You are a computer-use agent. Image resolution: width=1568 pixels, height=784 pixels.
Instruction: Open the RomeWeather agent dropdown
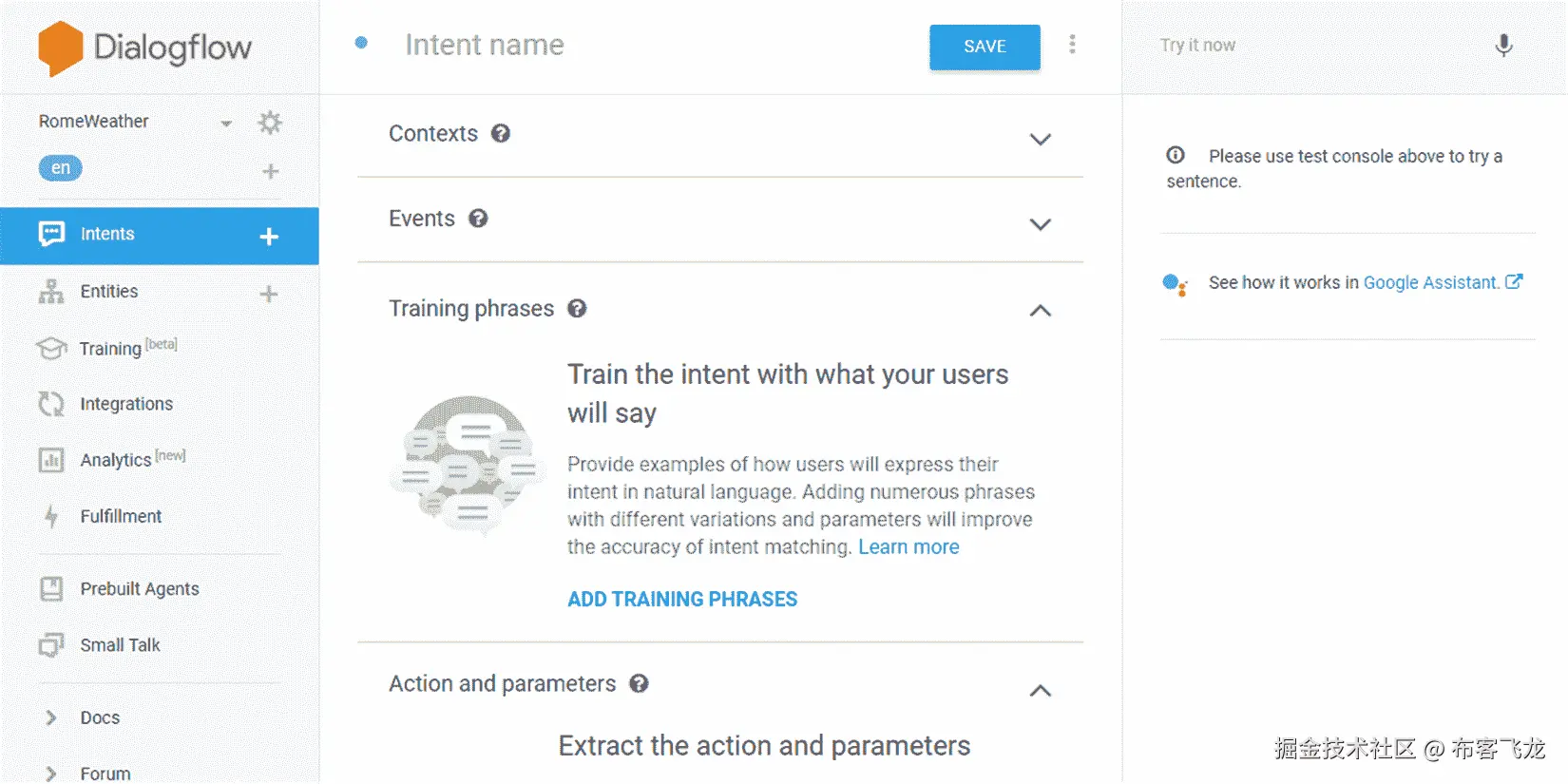pos(226,123)
